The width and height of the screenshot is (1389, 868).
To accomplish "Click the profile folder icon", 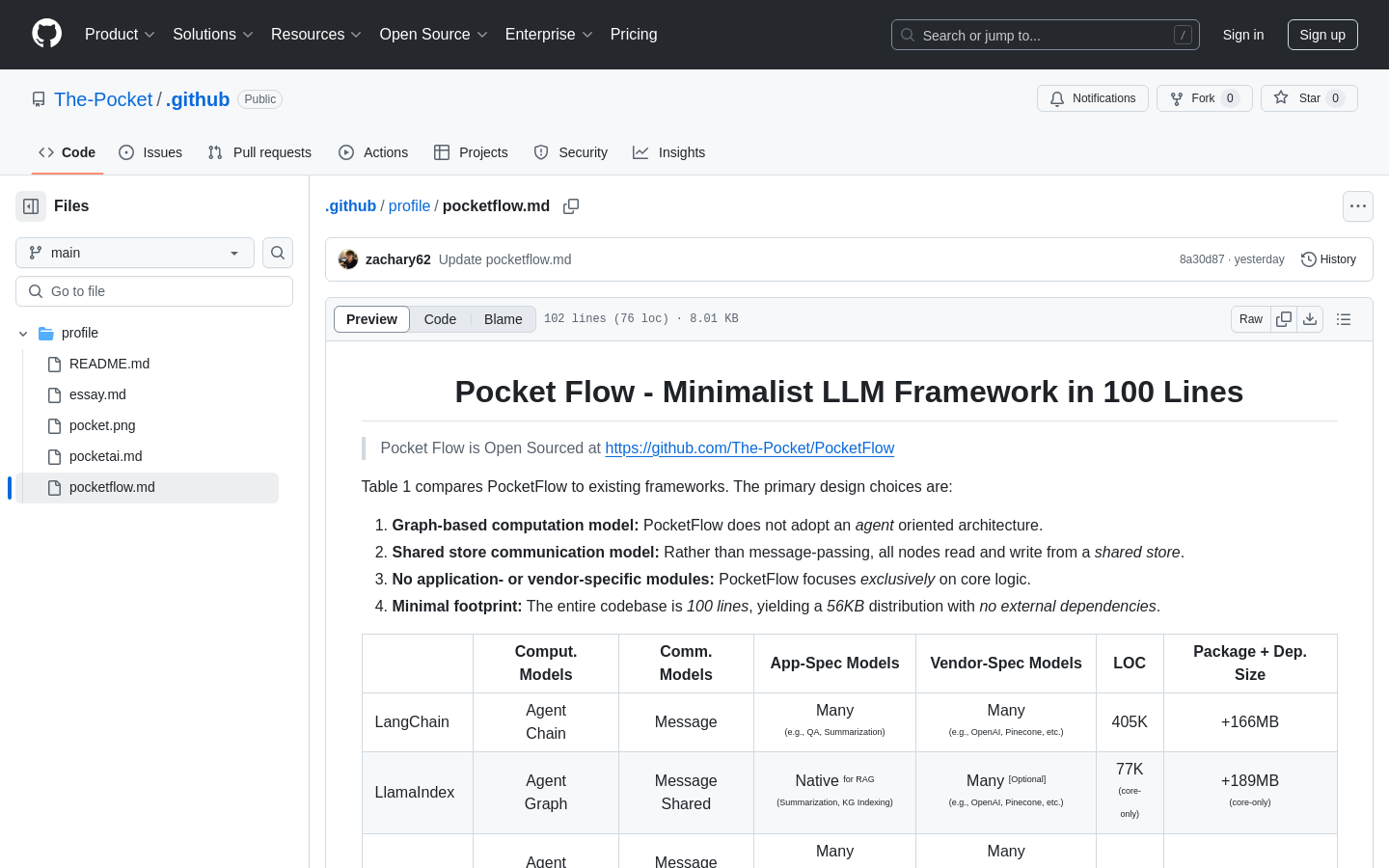I will point(46,333).
